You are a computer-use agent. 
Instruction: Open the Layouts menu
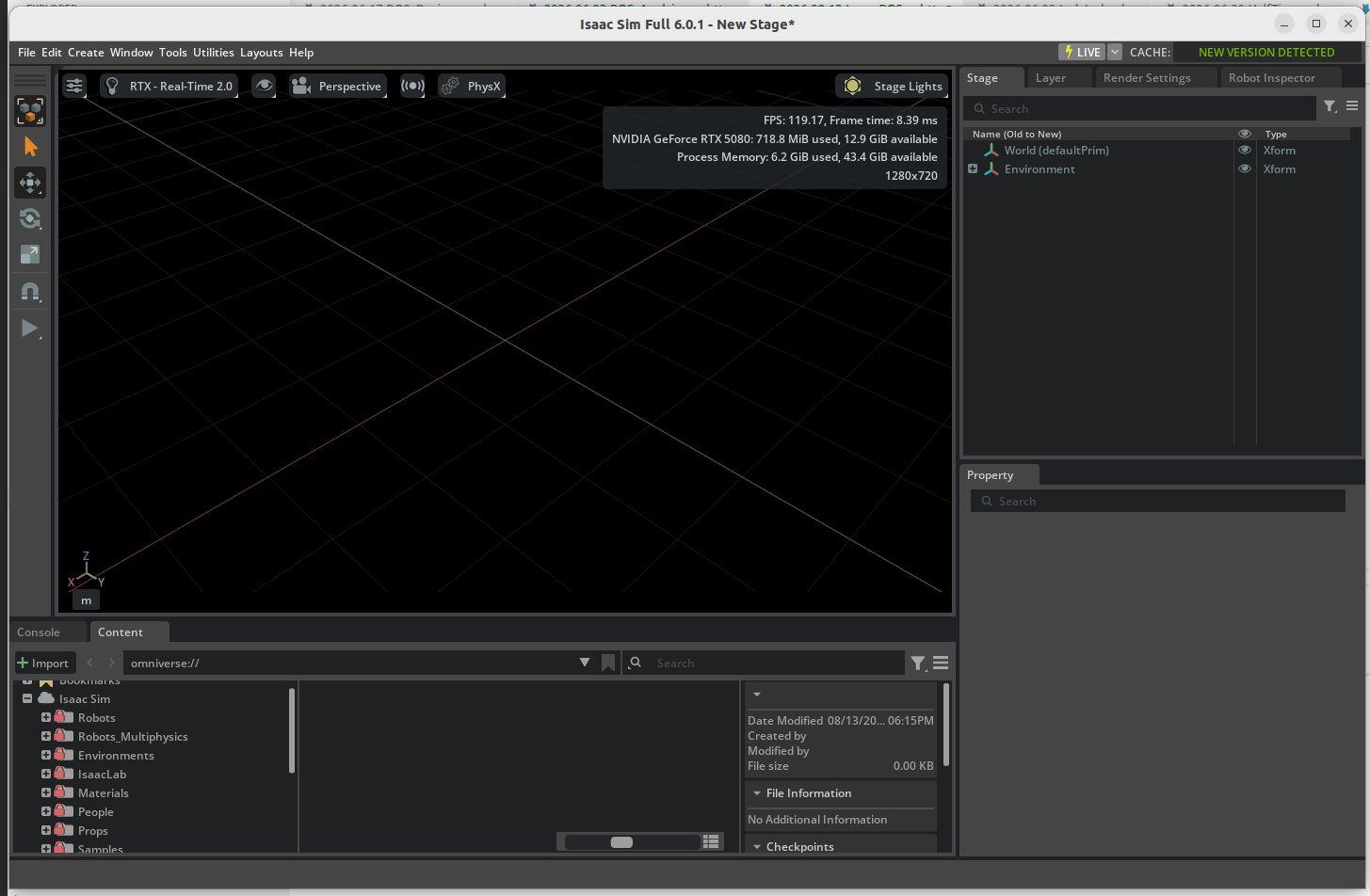tap(262, 53)
